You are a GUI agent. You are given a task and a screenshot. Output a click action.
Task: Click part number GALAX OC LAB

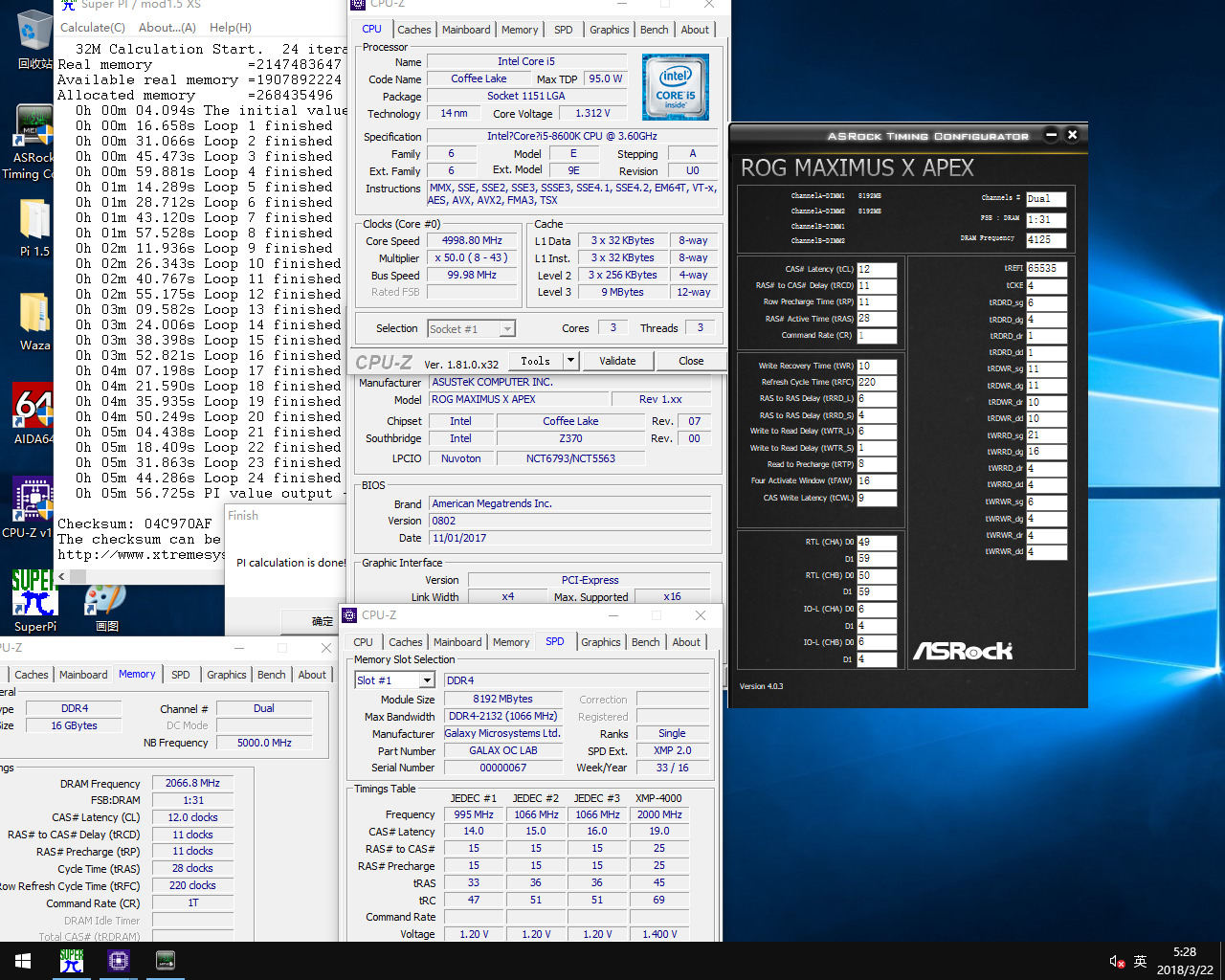point(503,751)
